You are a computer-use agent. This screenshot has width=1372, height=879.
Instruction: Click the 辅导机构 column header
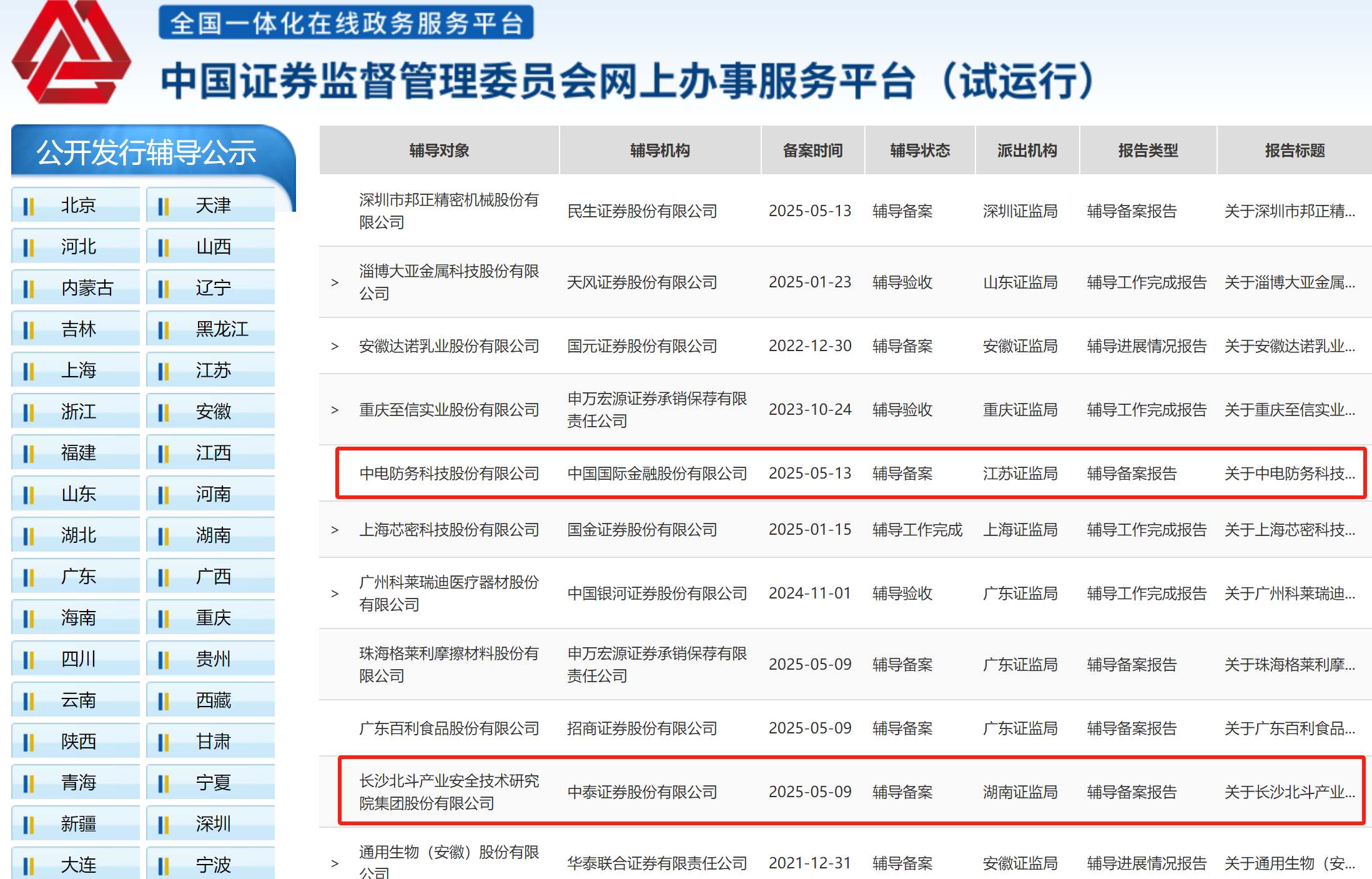click(660, 150)
